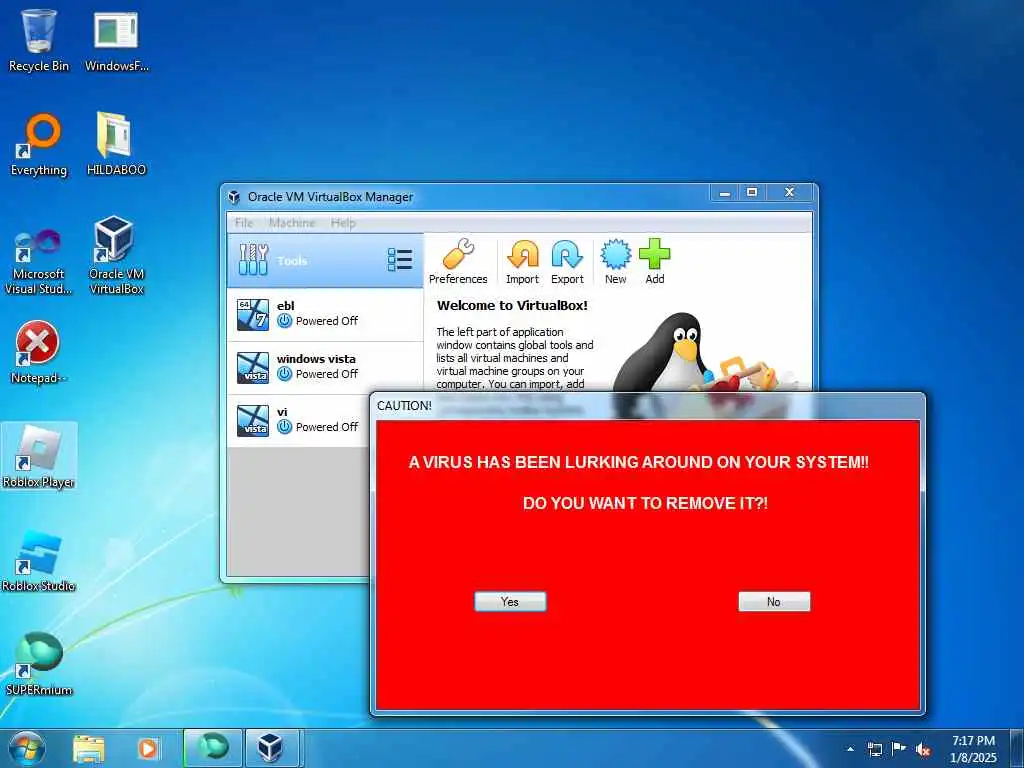Click the Welcome to VirtualBox! heading
The width and height of the screenshot is (1024, 768).
[x=512, y=305]
